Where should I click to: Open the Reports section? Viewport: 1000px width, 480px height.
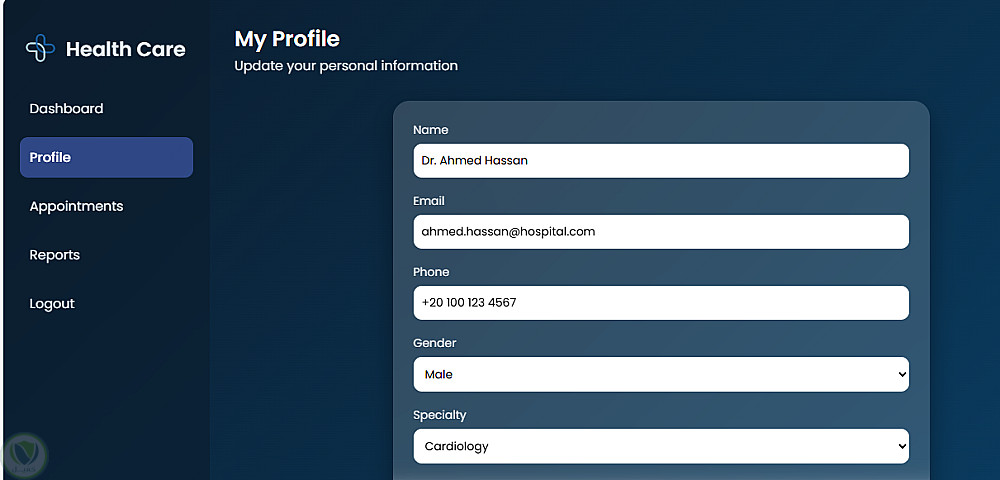[55, 255]
